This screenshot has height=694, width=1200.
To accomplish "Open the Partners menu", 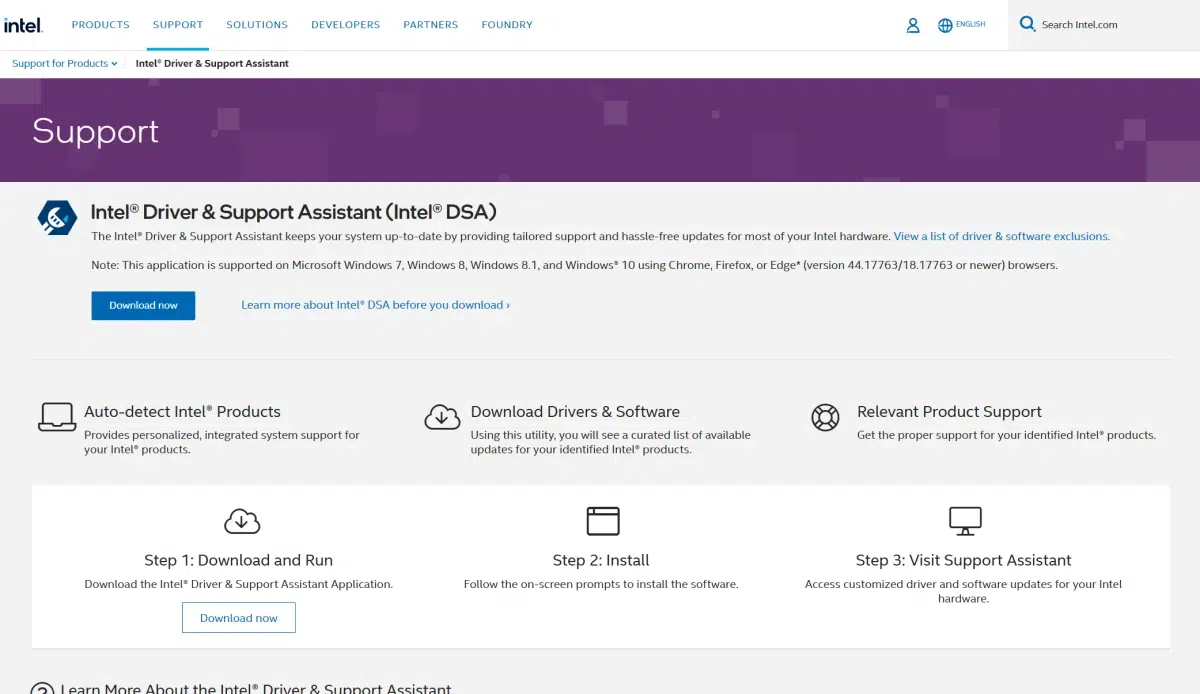I will (x=431, y=25).
